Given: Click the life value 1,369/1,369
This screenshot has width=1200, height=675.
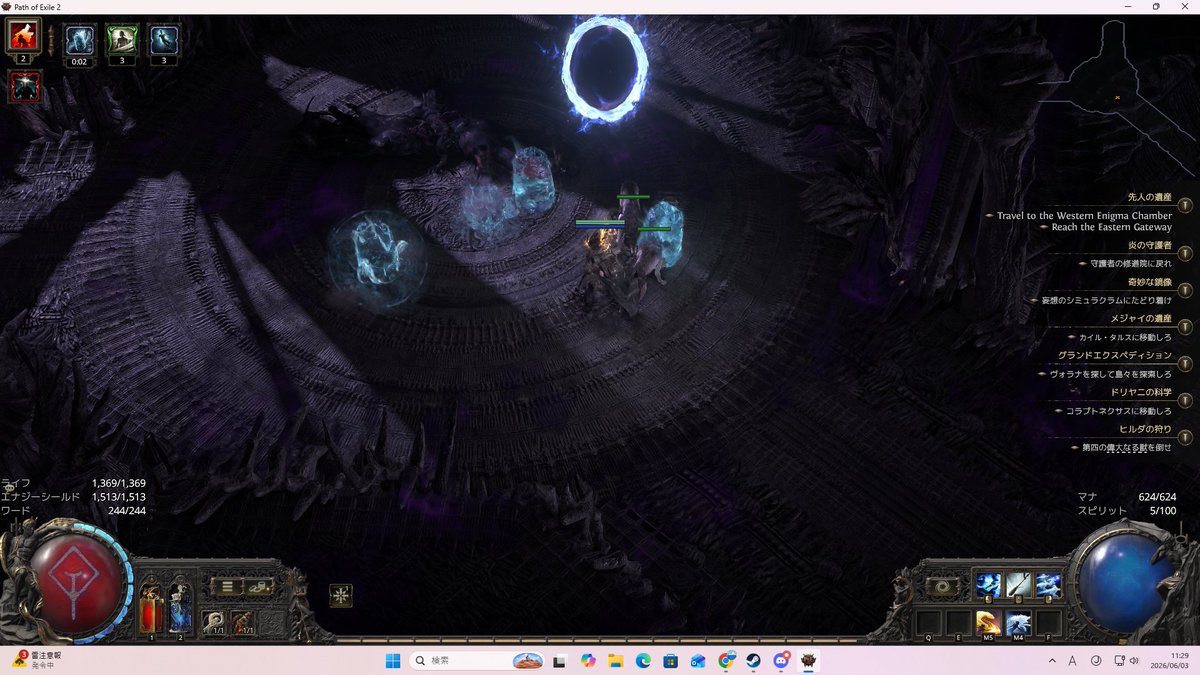Looking at the screenshot, I should point(119,483).
